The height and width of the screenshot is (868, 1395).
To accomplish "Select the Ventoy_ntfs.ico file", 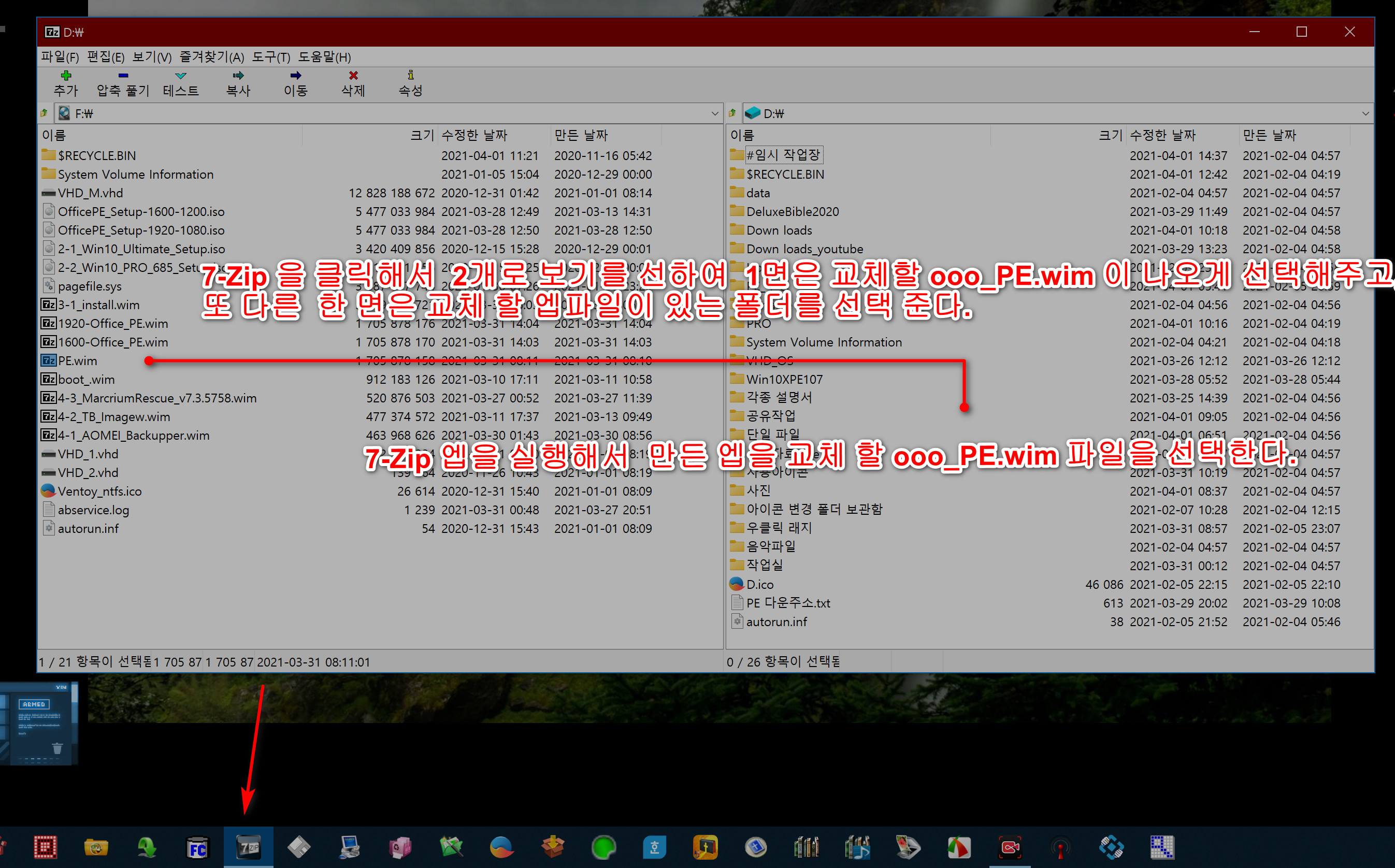I will (99, 491).
